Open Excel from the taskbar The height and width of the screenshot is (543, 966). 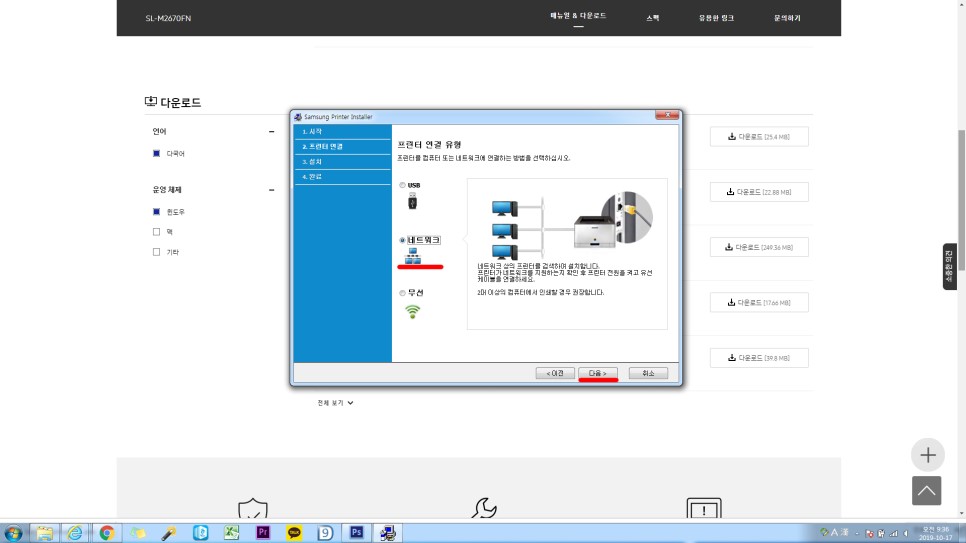(232, 533)
